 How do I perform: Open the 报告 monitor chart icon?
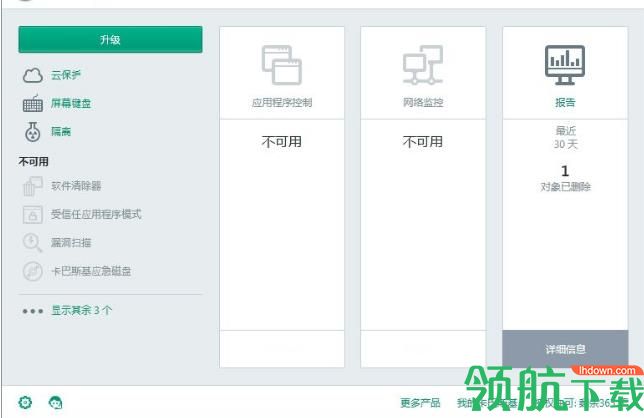pos(565,65)
